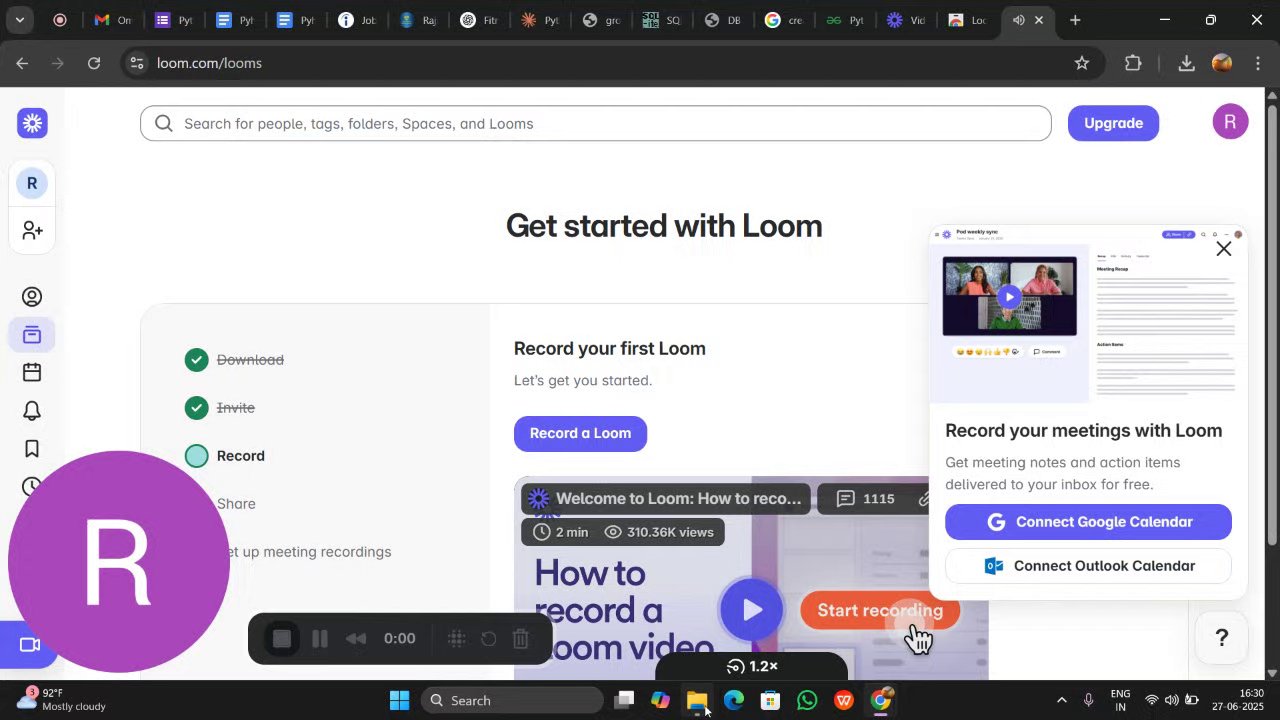Click the Loom search input field
Viewport: 1280px width, 720px height.
[596, 124]
